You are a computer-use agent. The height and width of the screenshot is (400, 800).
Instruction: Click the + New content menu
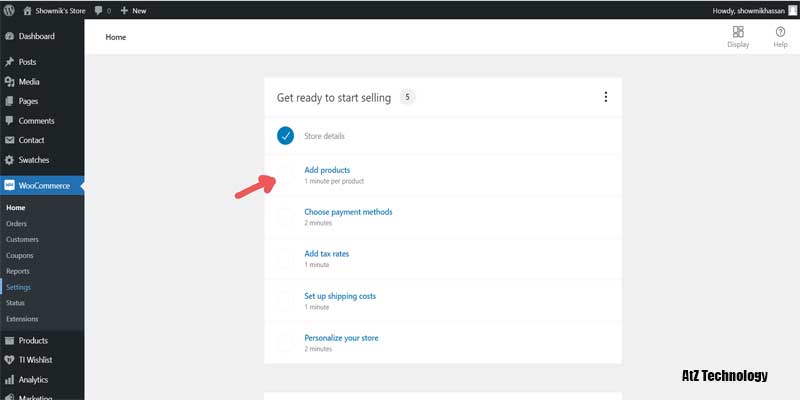132,10
